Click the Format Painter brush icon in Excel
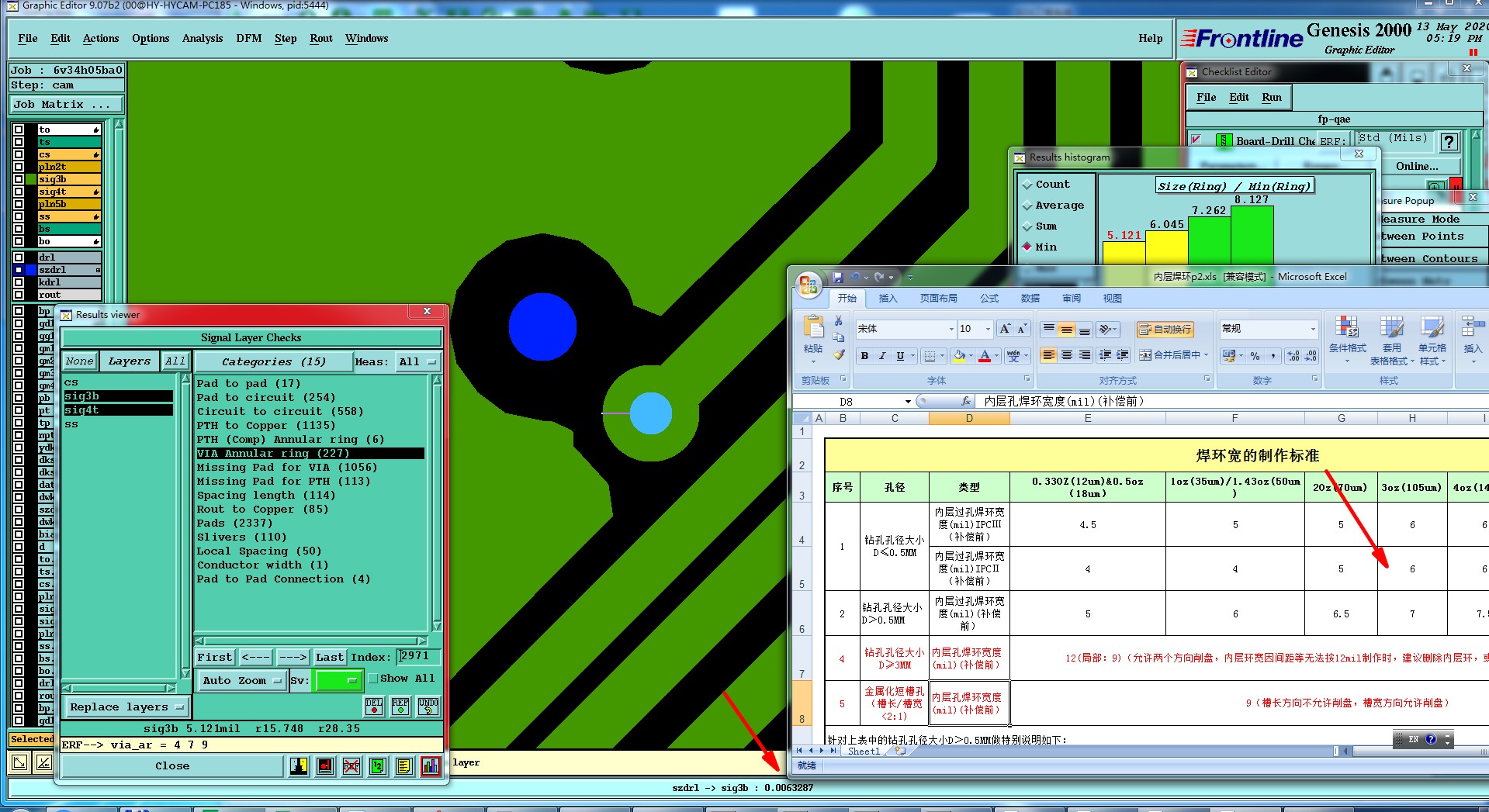Image resolution: width=1489 pixels, height=812 pixels. pos(839,354)
